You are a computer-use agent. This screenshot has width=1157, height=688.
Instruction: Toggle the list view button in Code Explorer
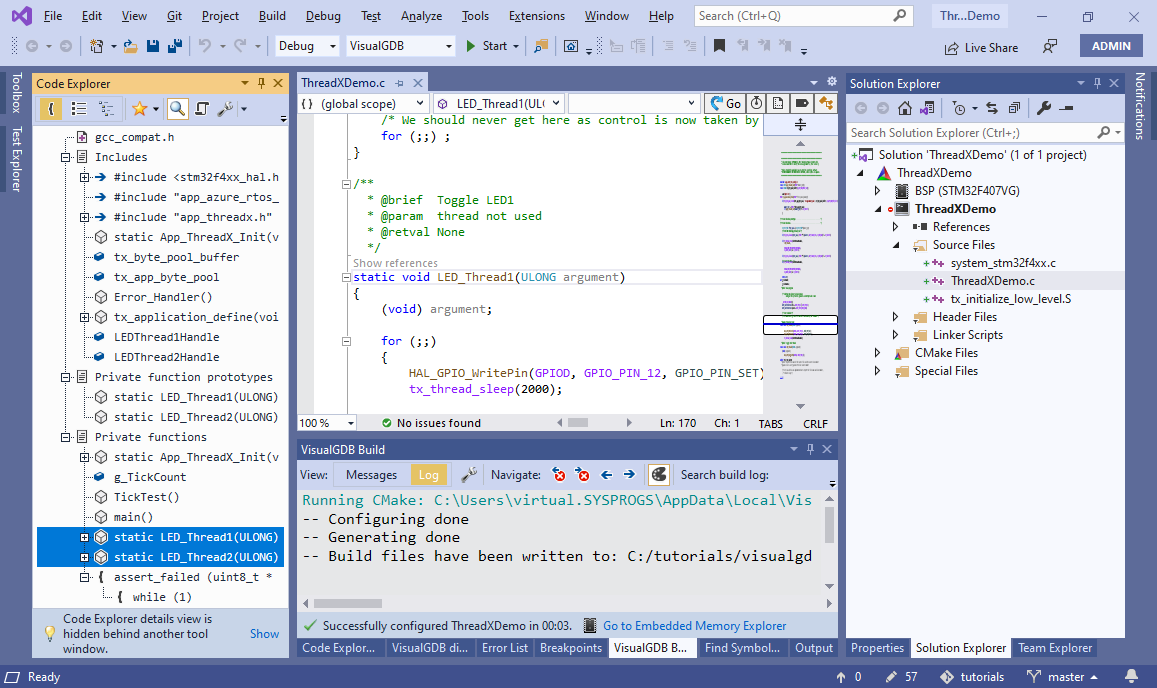(78, 109)
